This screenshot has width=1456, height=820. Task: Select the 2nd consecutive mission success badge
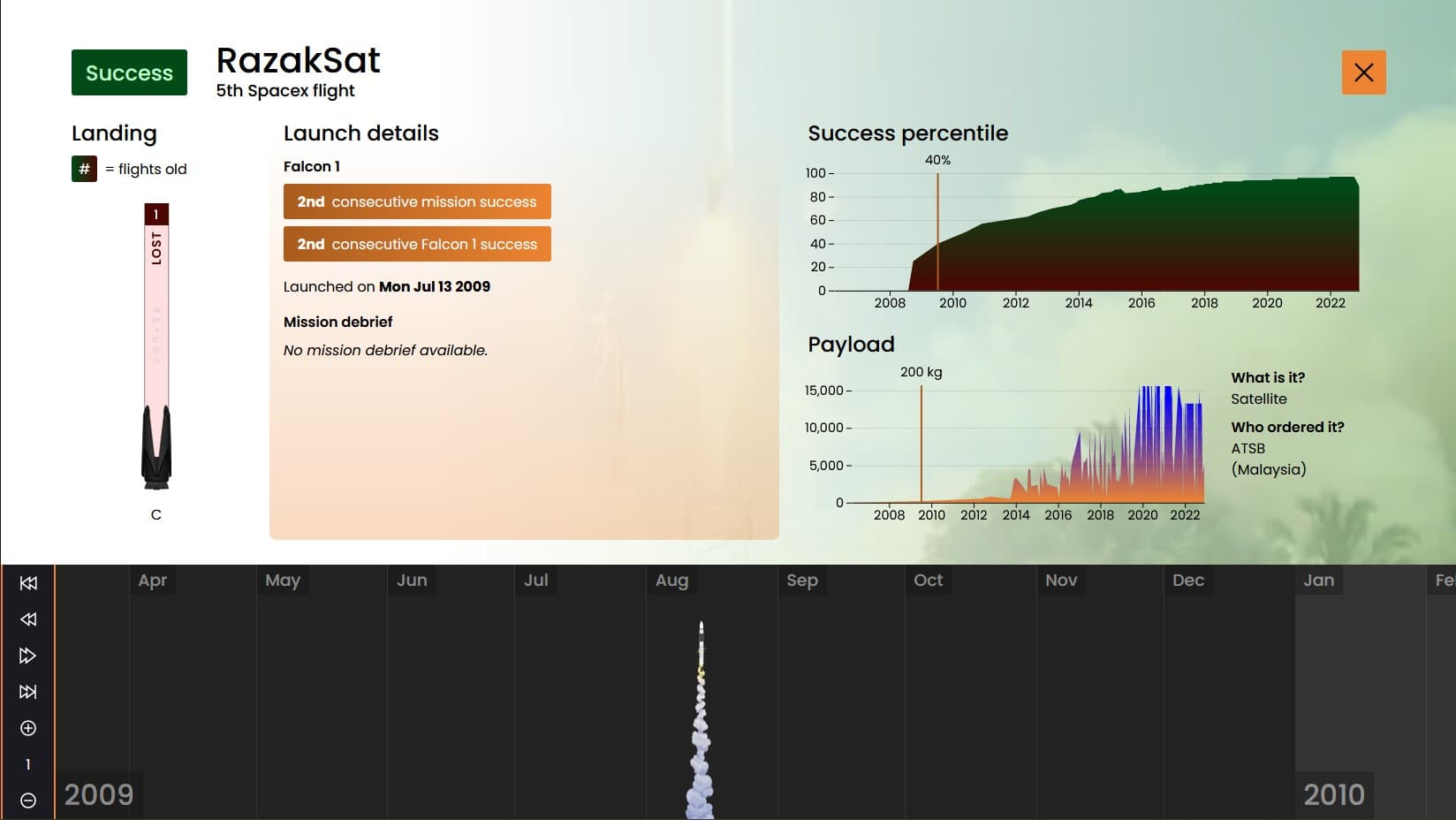coord(417,201)
